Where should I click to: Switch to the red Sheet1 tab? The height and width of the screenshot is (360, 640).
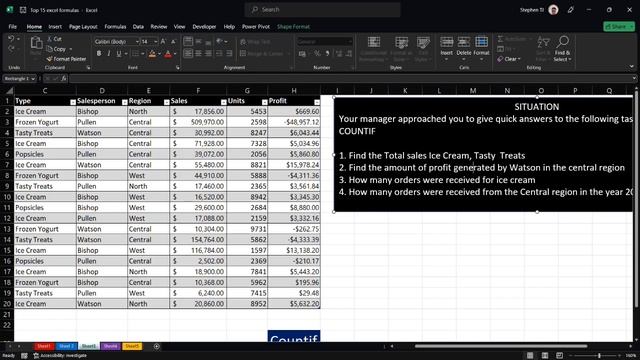44,346
